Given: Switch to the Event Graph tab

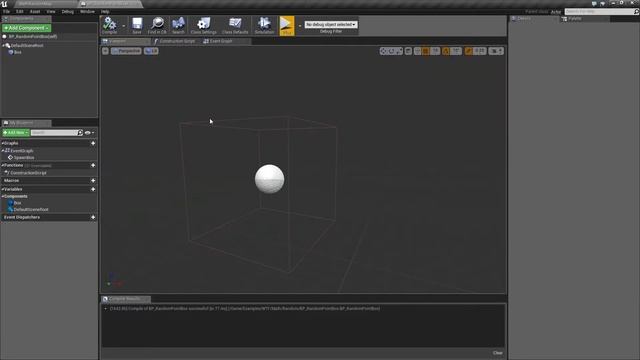Looking at the screenshot, I should tap(221, 41).
